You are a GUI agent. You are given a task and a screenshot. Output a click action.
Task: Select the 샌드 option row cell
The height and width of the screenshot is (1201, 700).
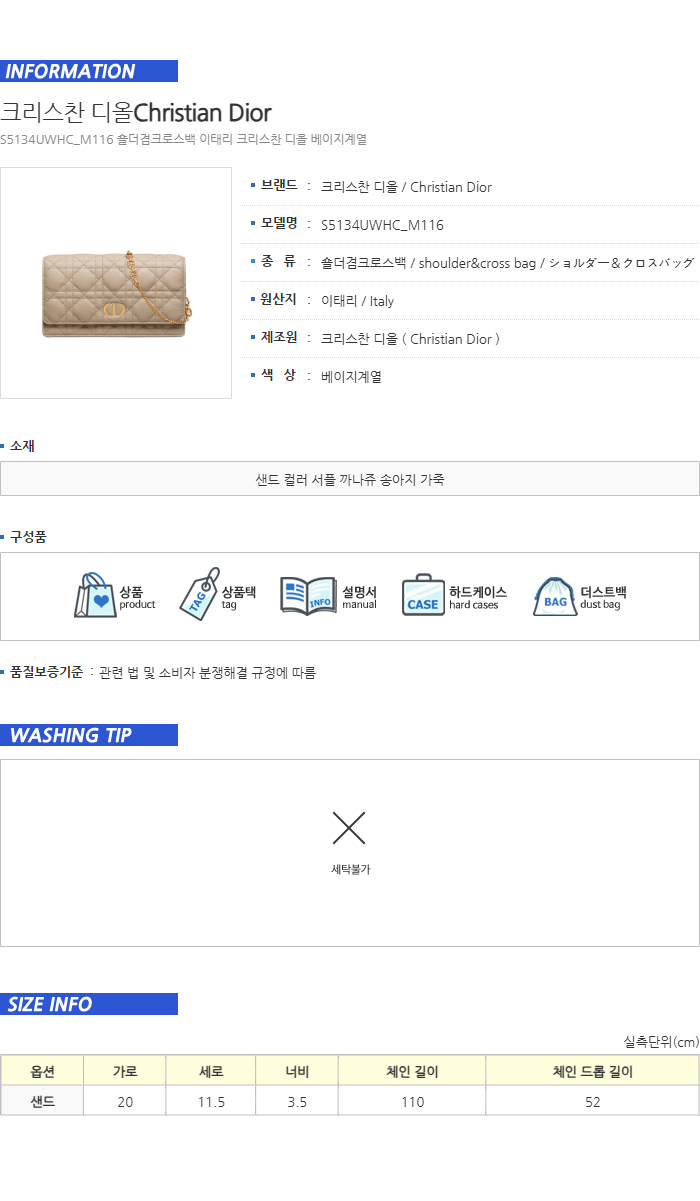pyautogui.click(x=42, y=1101)
